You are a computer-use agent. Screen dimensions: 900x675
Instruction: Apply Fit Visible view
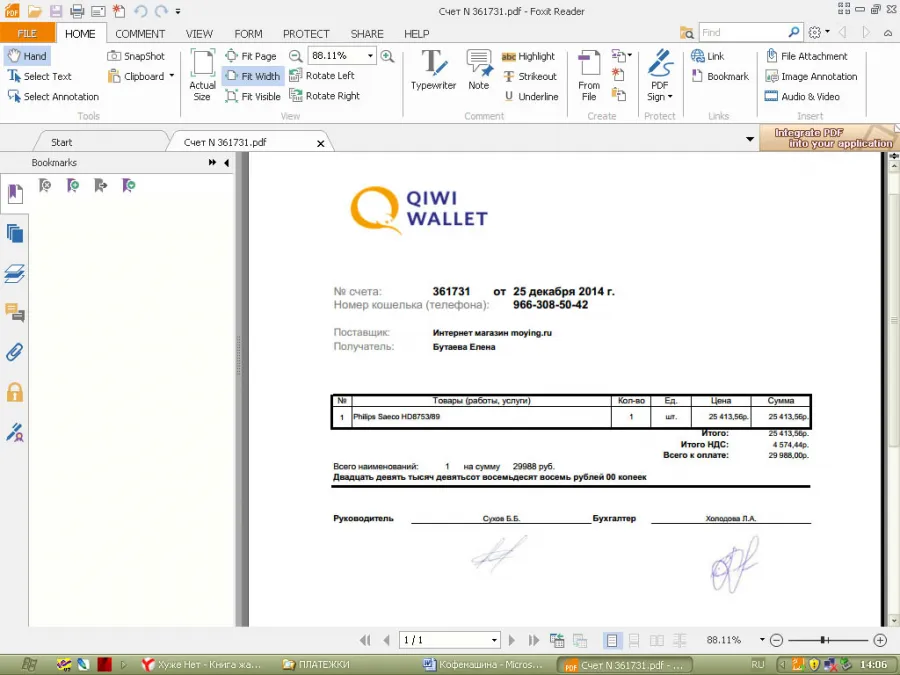click(253, 96)
